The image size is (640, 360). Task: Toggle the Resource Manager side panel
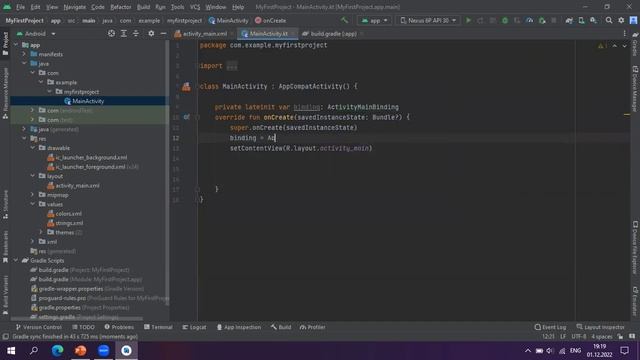5,93
